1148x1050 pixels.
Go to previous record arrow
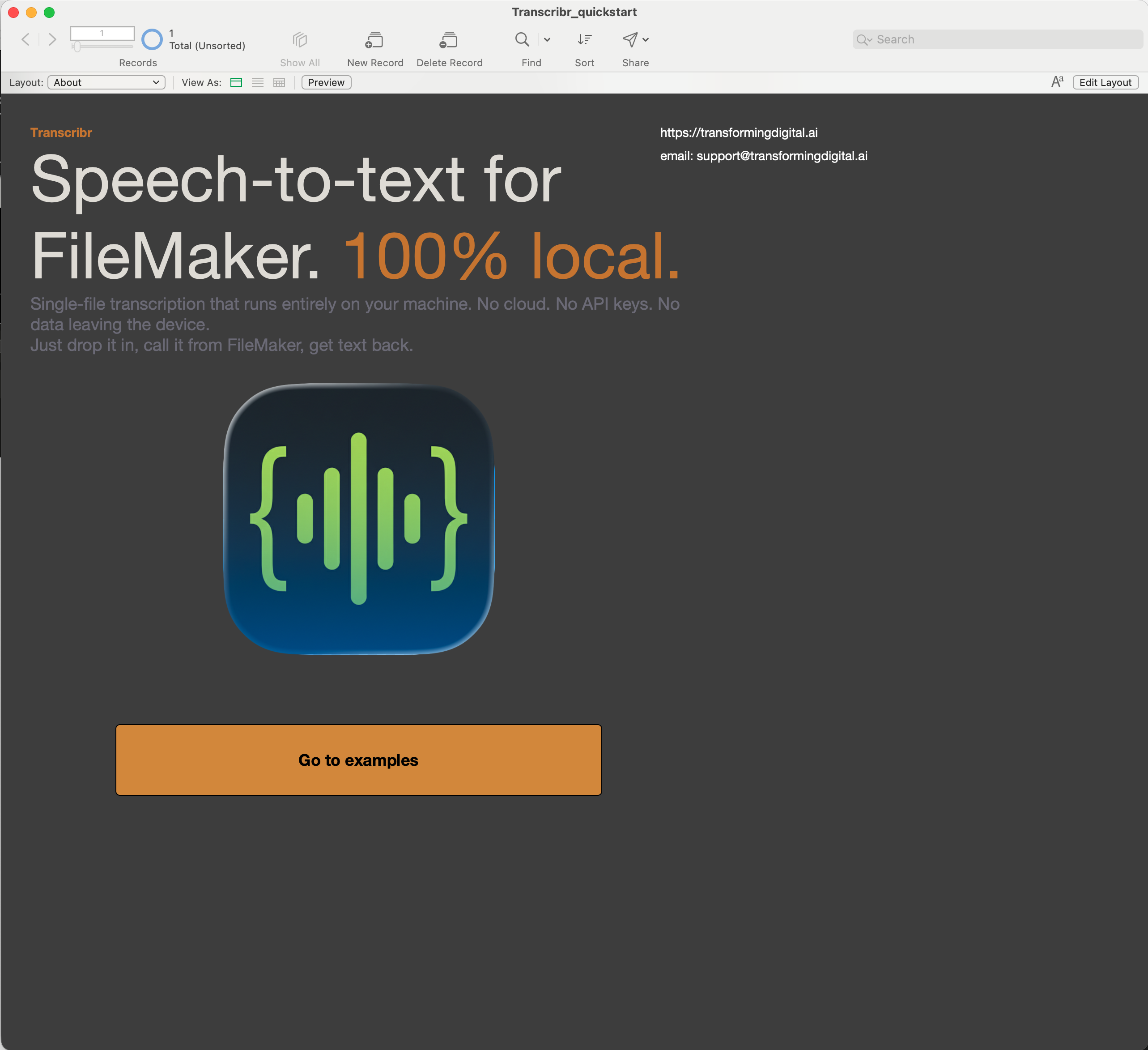[x=26, y=39]
